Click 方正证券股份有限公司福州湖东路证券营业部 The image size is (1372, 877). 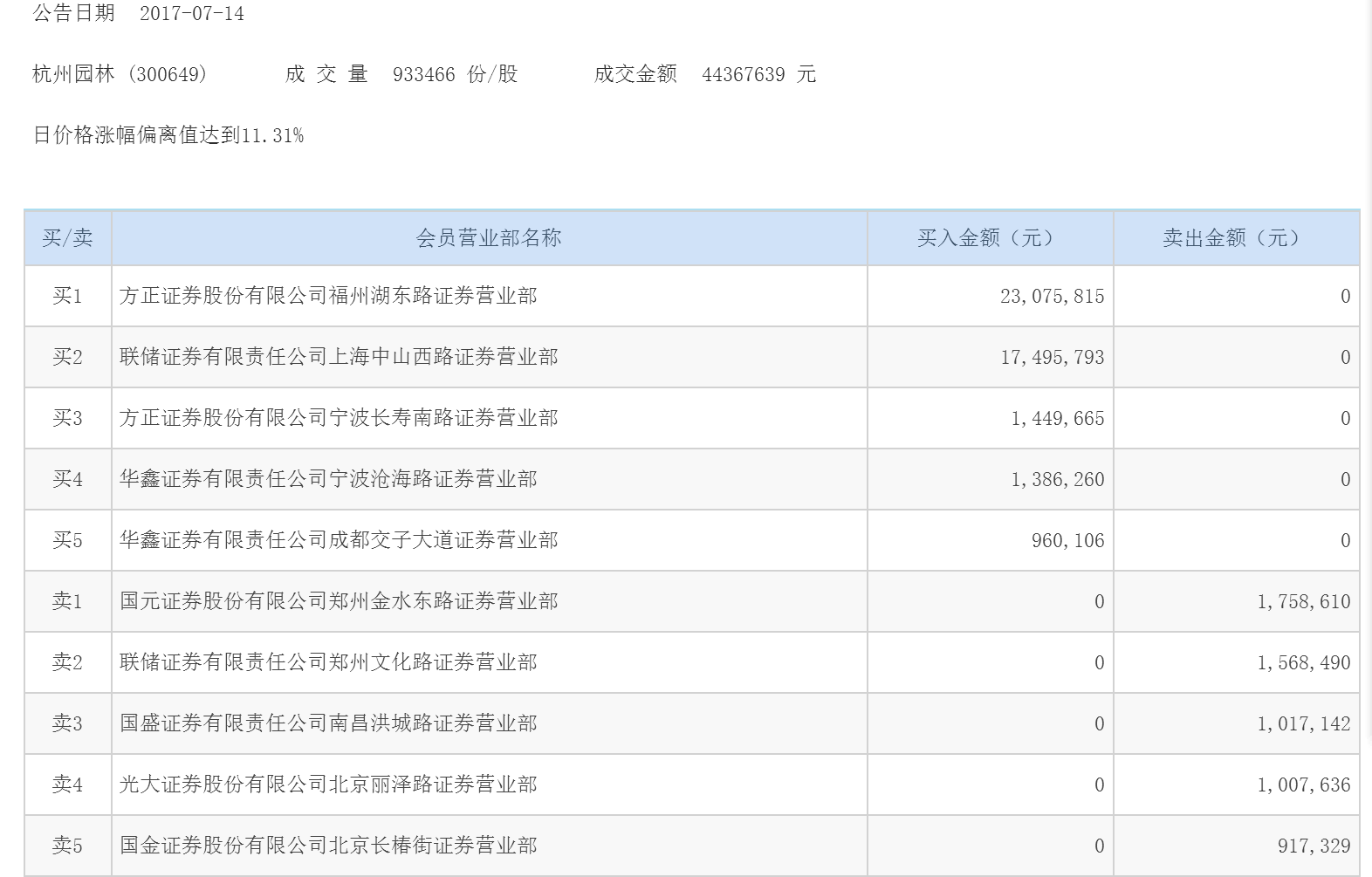(x=328, y=296)
